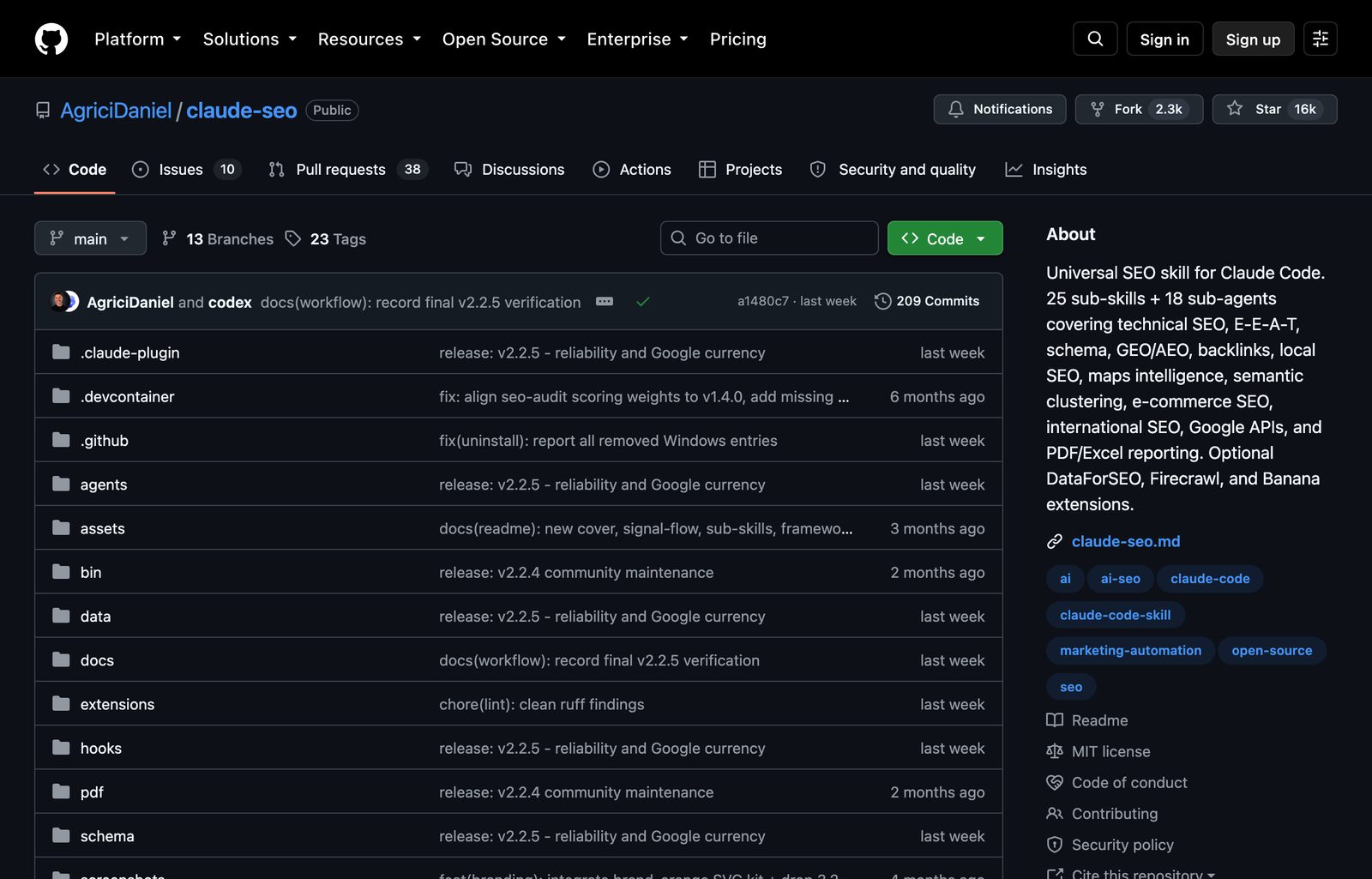Open the green Code dropdown button
Viewport: 1372px width, 879px height.
tap(945, 238)
